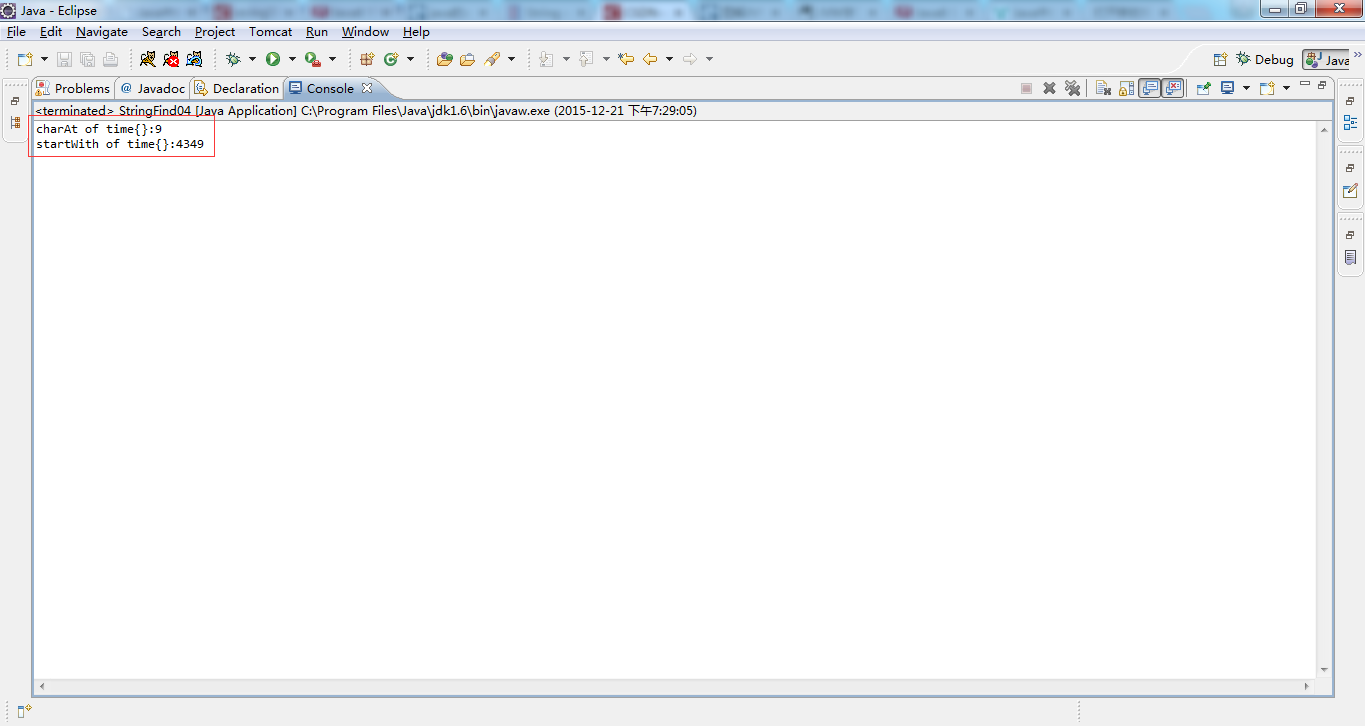Click the New Java Class icon
The height and width of the screenshot is (726, 1365).
tap(391, 59)
